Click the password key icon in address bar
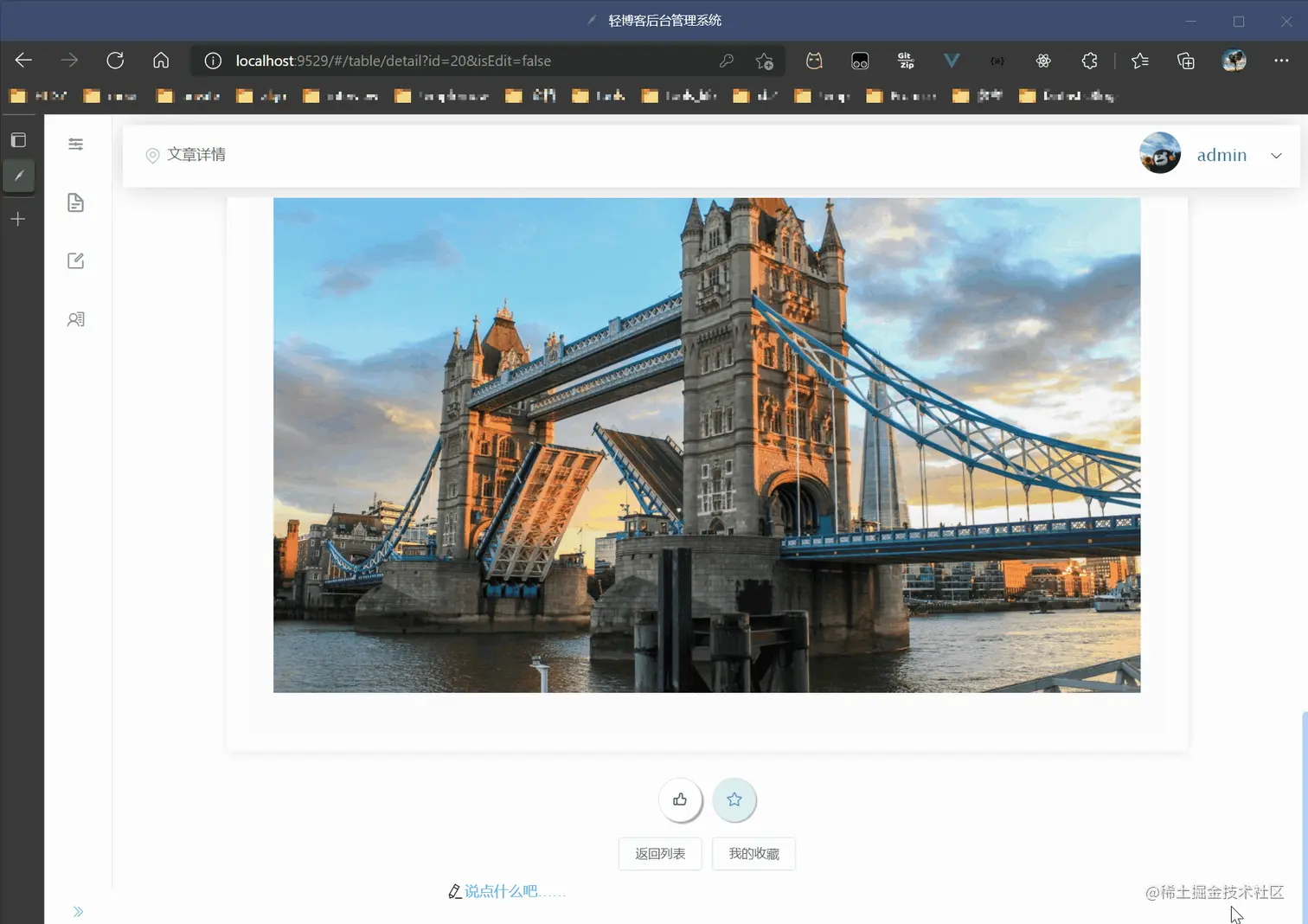The image size is (1308, 924). pos(727,61)
